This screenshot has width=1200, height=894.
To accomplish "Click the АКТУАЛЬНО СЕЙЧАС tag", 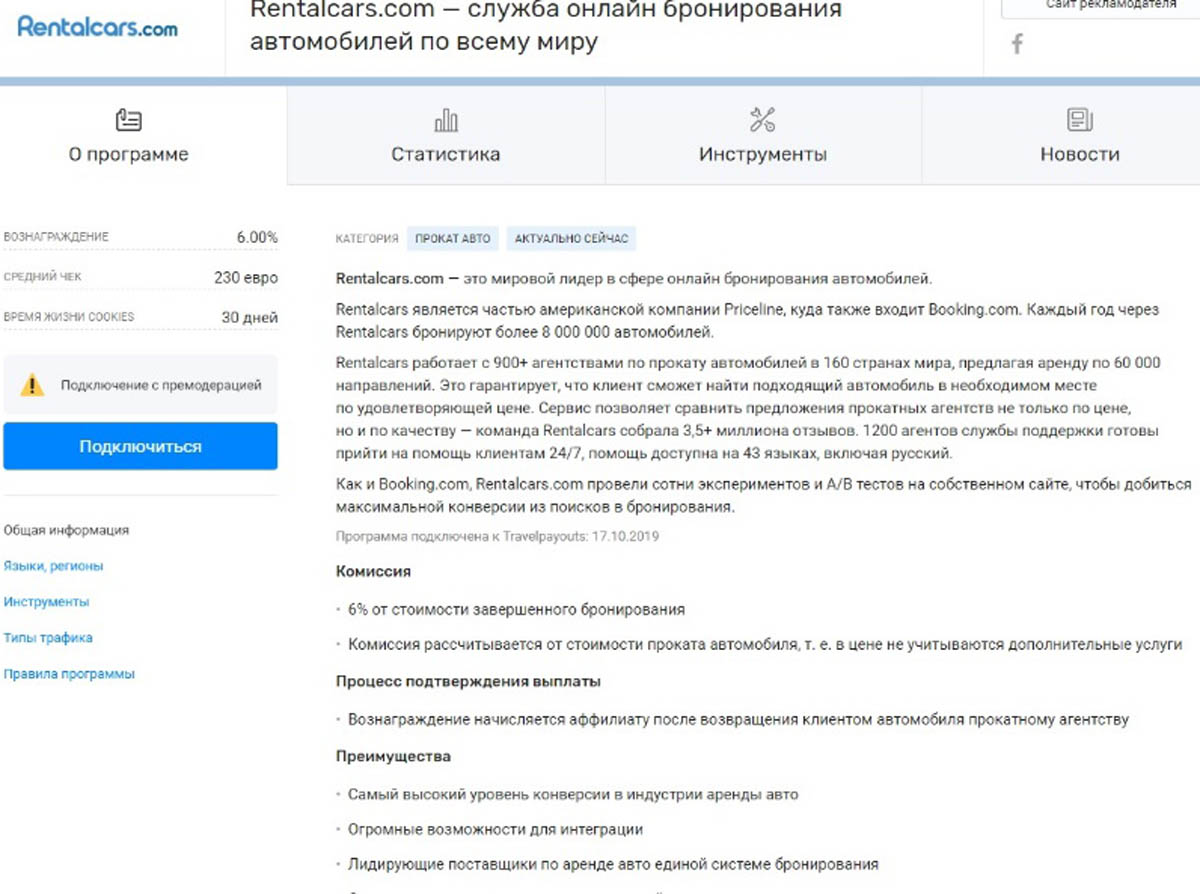I will pos(571,238).
